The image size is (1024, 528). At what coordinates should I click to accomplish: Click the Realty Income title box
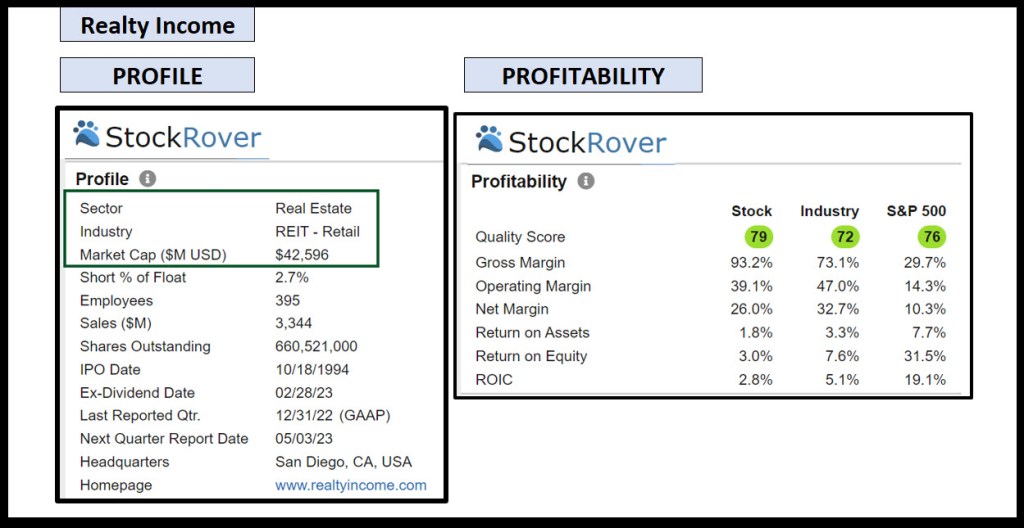(157, 26)
